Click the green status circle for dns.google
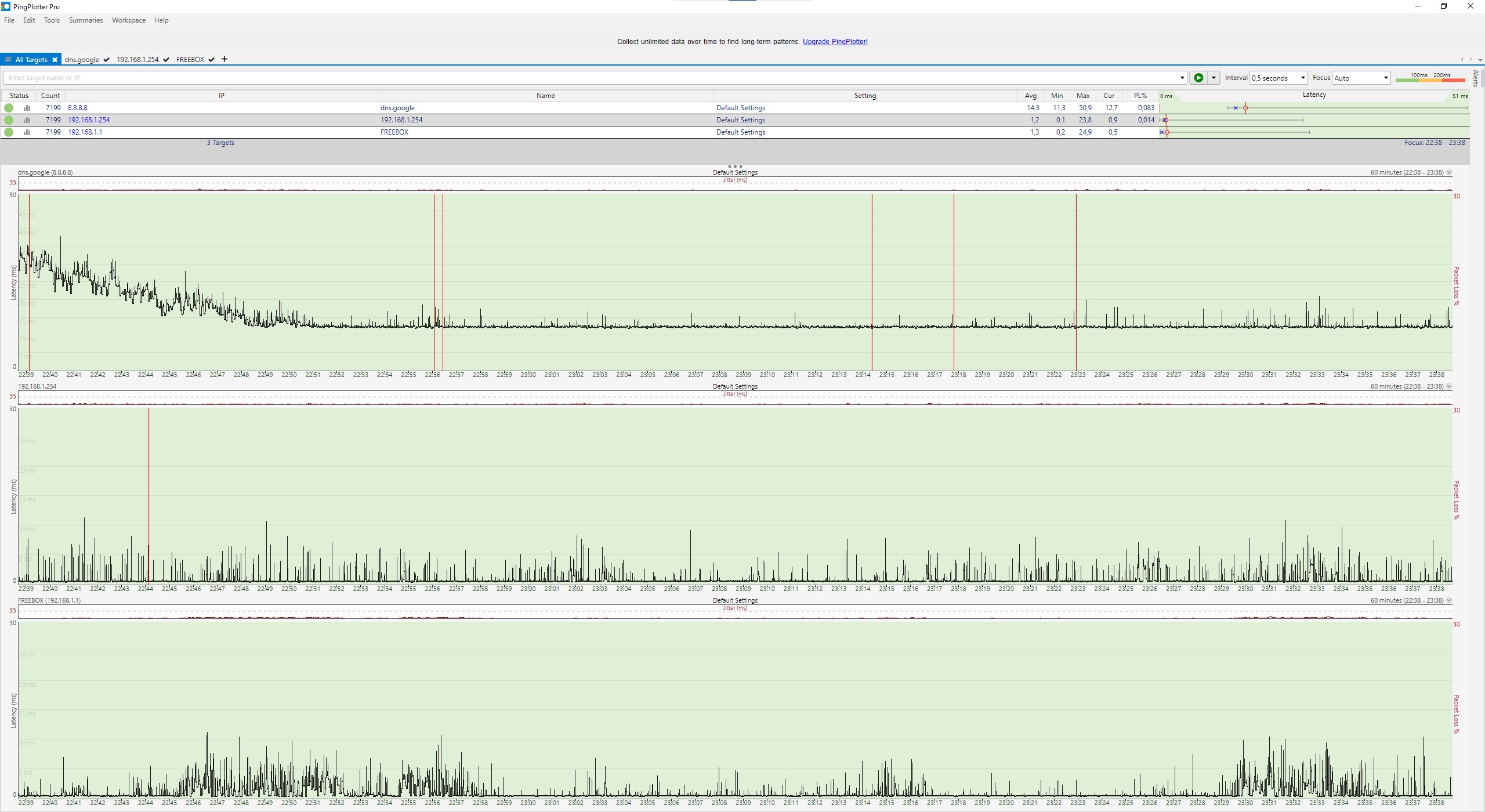The height and width of the screenshot is (812, 1485). click(x=9, y=108)
